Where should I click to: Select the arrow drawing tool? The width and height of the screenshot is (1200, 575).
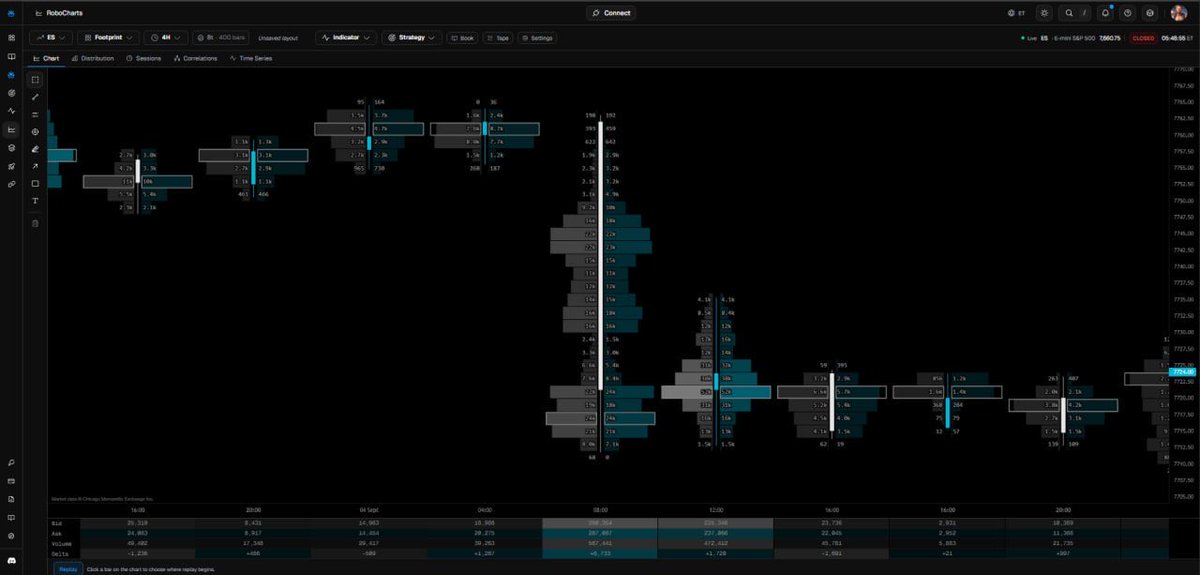click(35, 166)
